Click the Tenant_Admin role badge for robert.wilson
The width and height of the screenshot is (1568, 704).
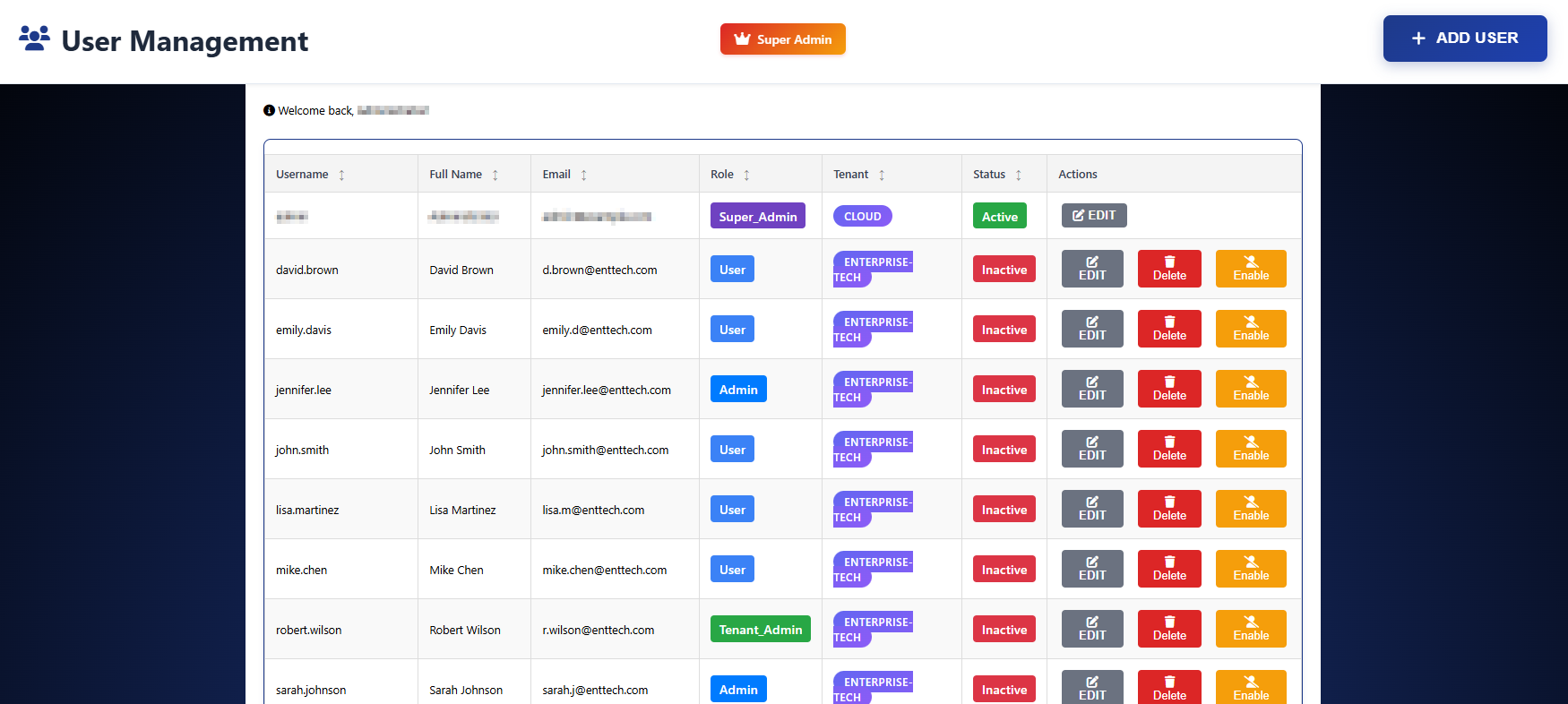[x=760, y=630]
